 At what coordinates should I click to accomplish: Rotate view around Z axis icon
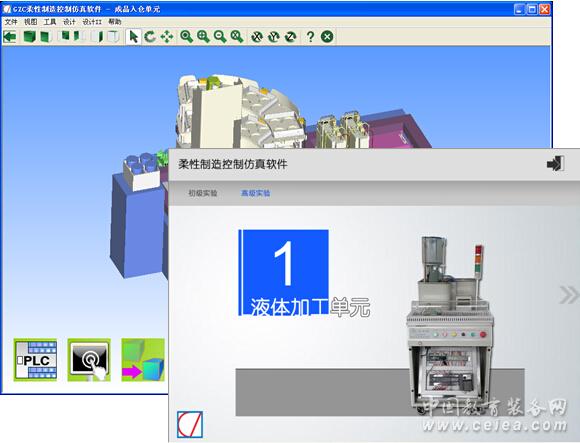[x=291, y=37]
